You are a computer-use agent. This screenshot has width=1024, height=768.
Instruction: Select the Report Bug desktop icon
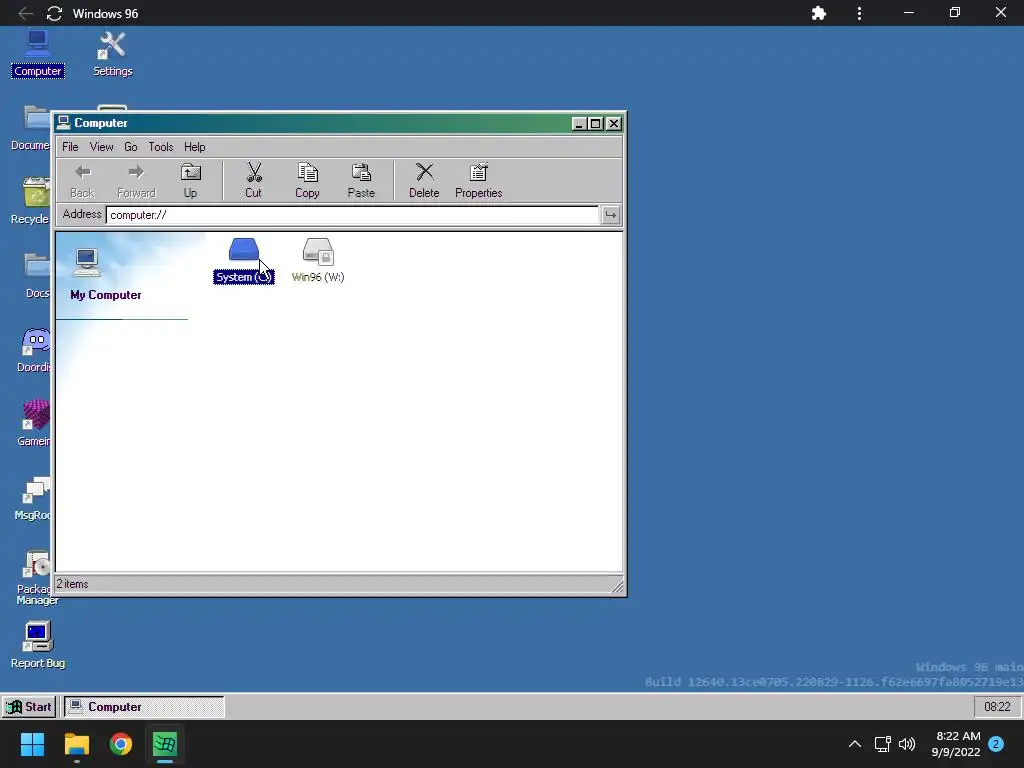(x=37, y=646)
